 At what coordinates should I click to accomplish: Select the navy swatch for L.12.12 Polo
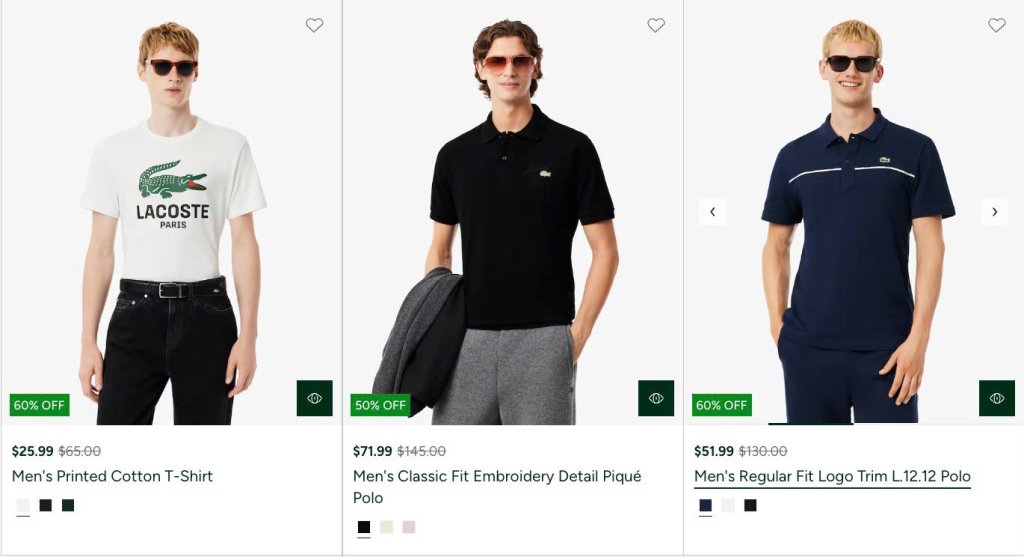point(705,505)
